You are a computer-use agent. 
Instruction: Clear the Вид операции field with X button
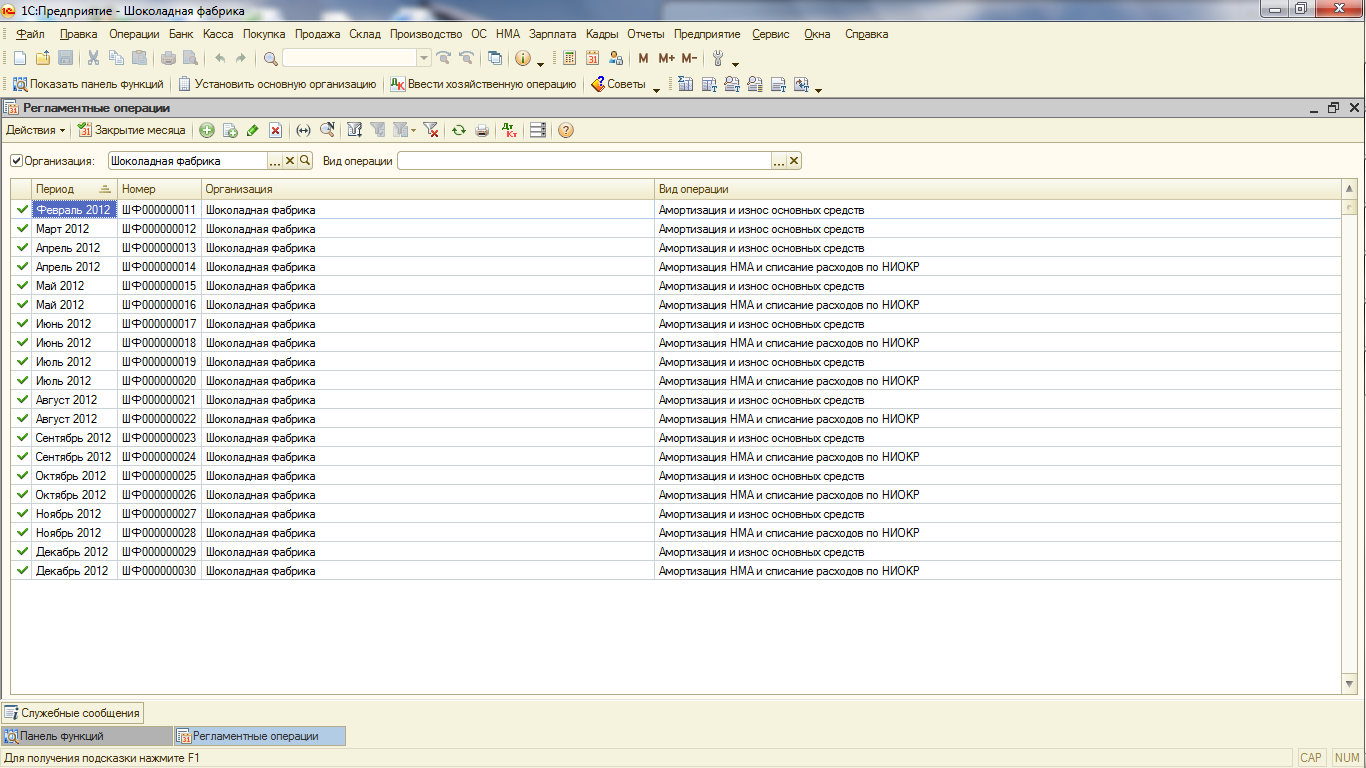(794, 161)
